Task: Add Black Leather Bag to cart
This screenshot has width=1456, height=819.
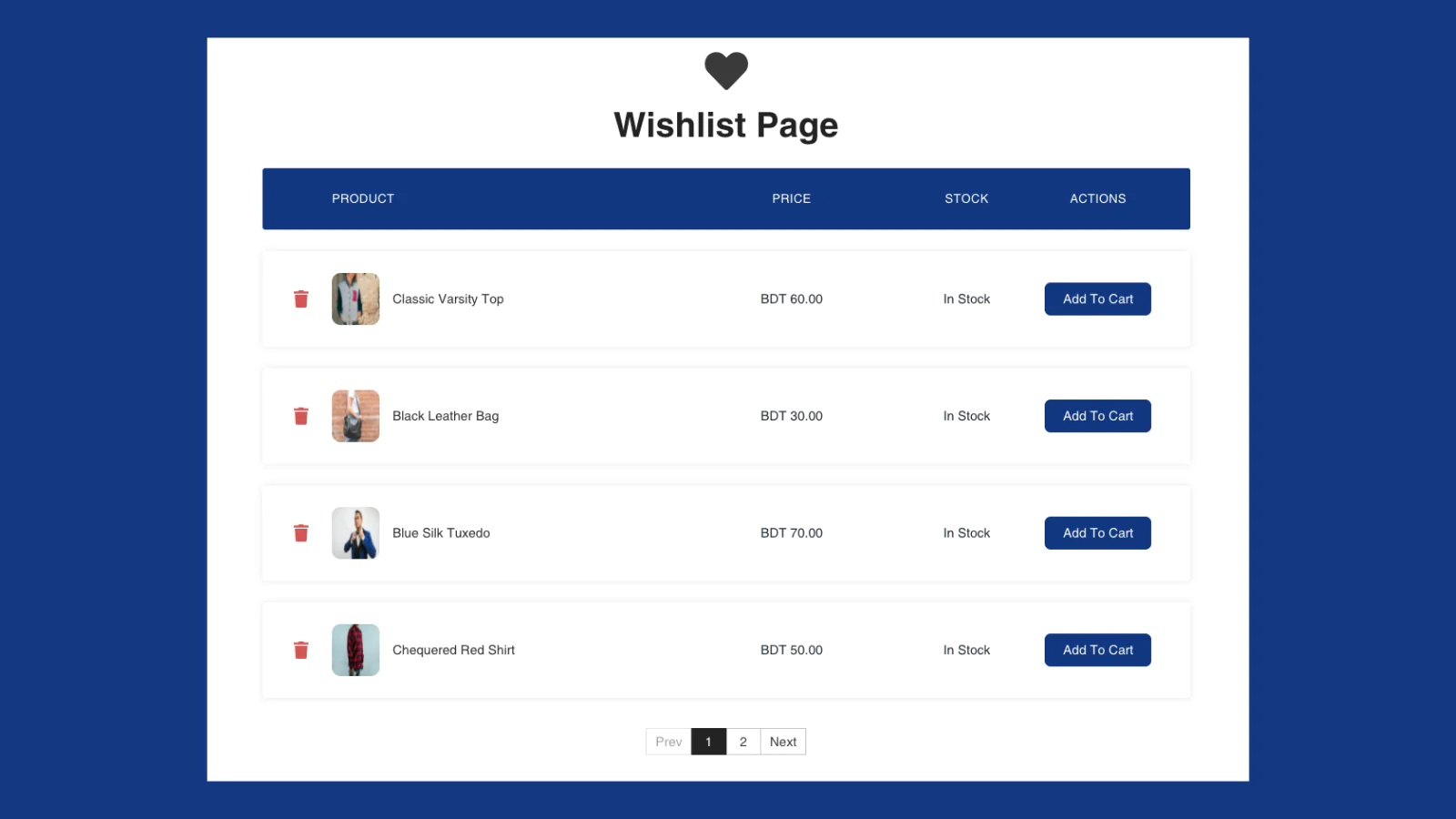Action: click(x=1097, y=416)
